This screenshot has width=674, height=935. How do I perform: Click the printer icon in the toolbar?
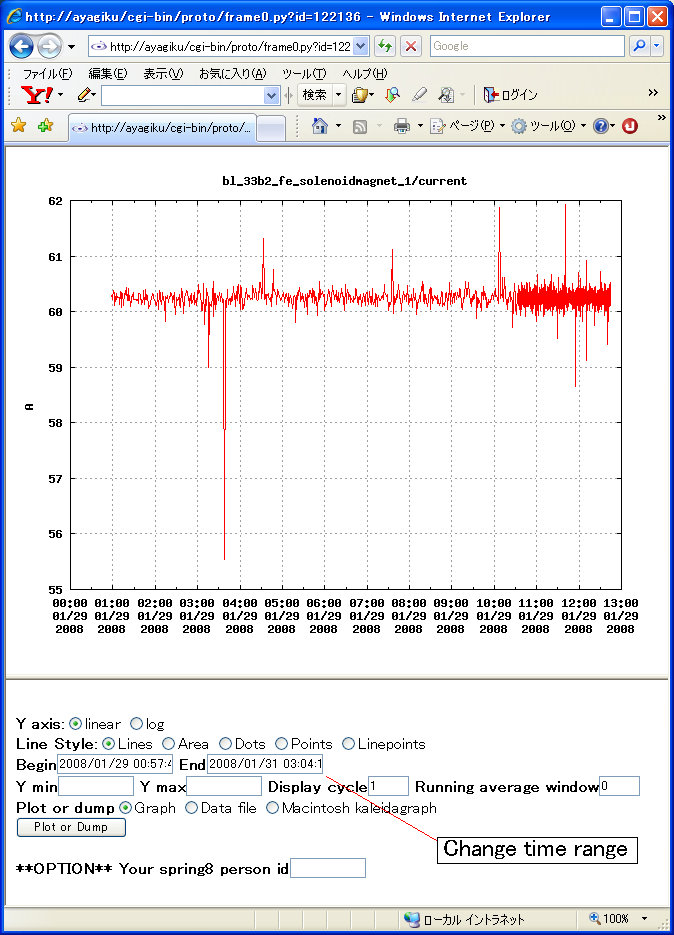402,126
